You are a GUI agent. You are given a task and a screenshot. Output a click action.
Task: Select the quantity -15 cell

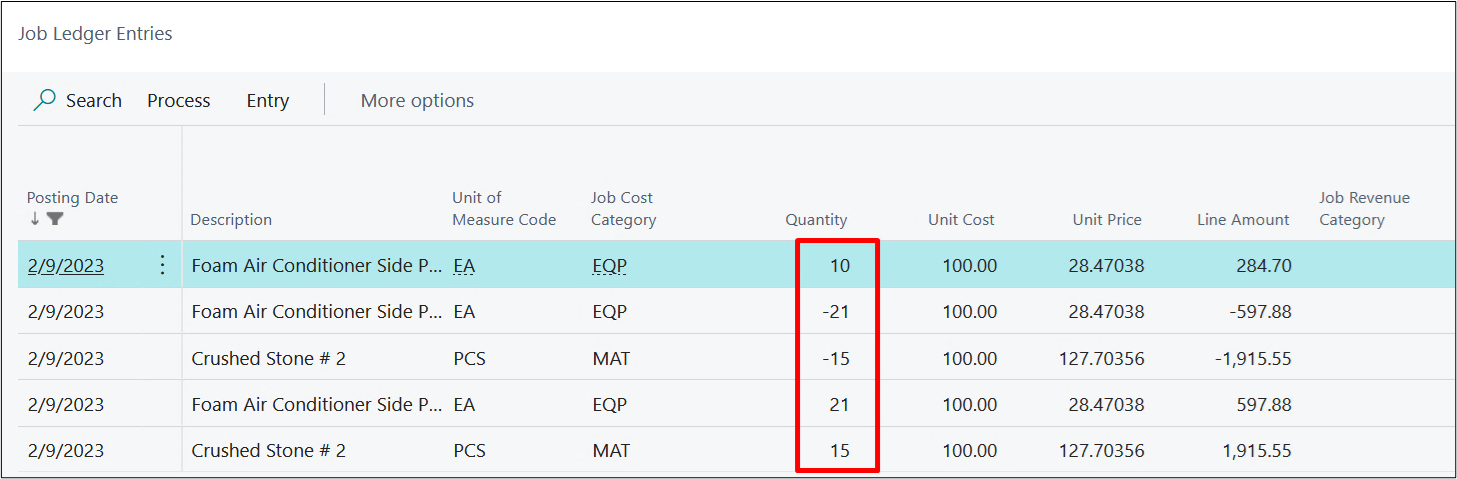click(x=835, y=358)
